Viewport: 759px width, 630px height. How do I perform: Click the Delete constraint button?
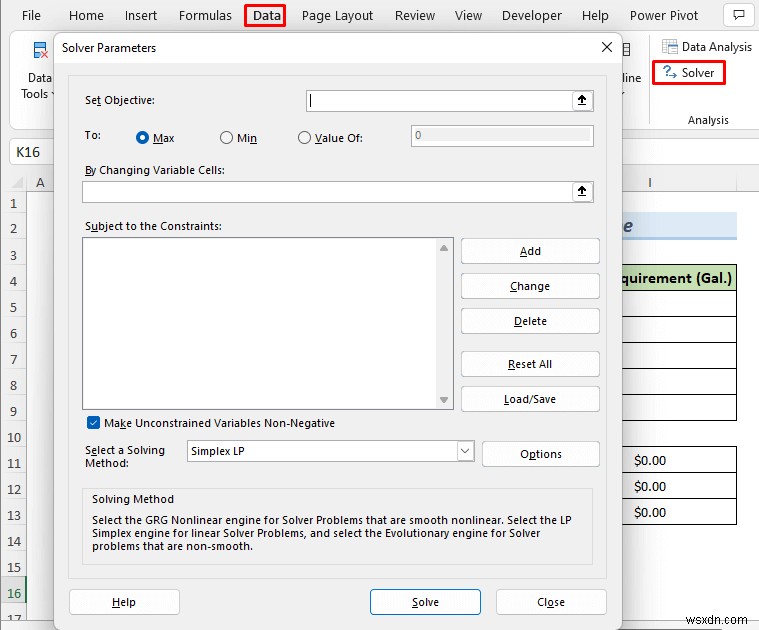pos(530,321)
